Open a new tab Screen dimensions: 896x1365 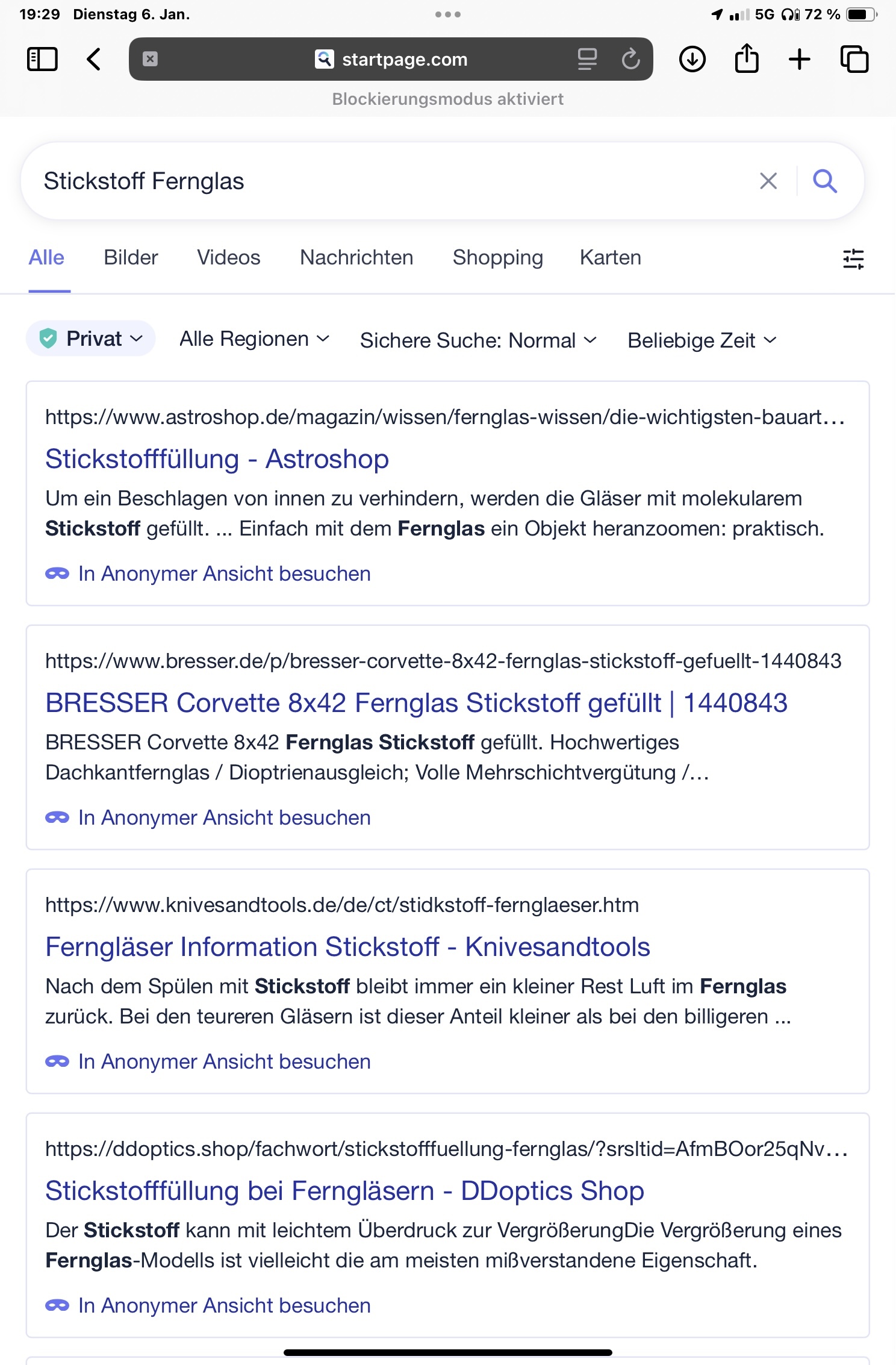point(800,60)
